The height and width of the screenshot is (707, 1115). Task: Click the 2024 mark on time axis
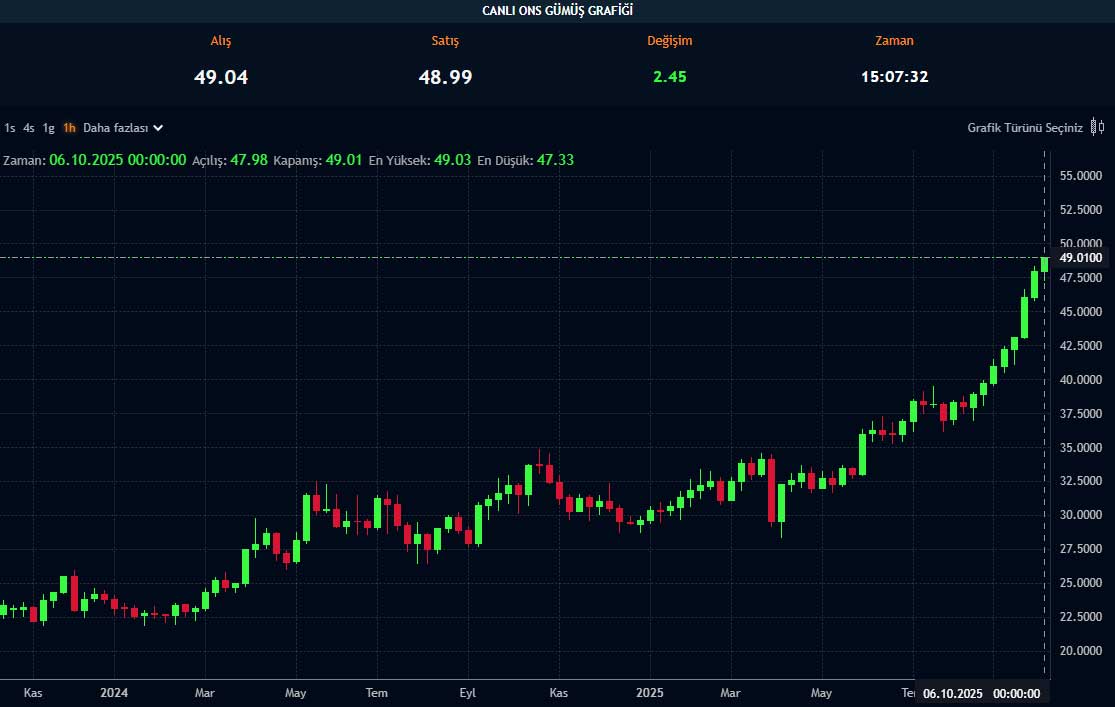[x=114, y=693]
